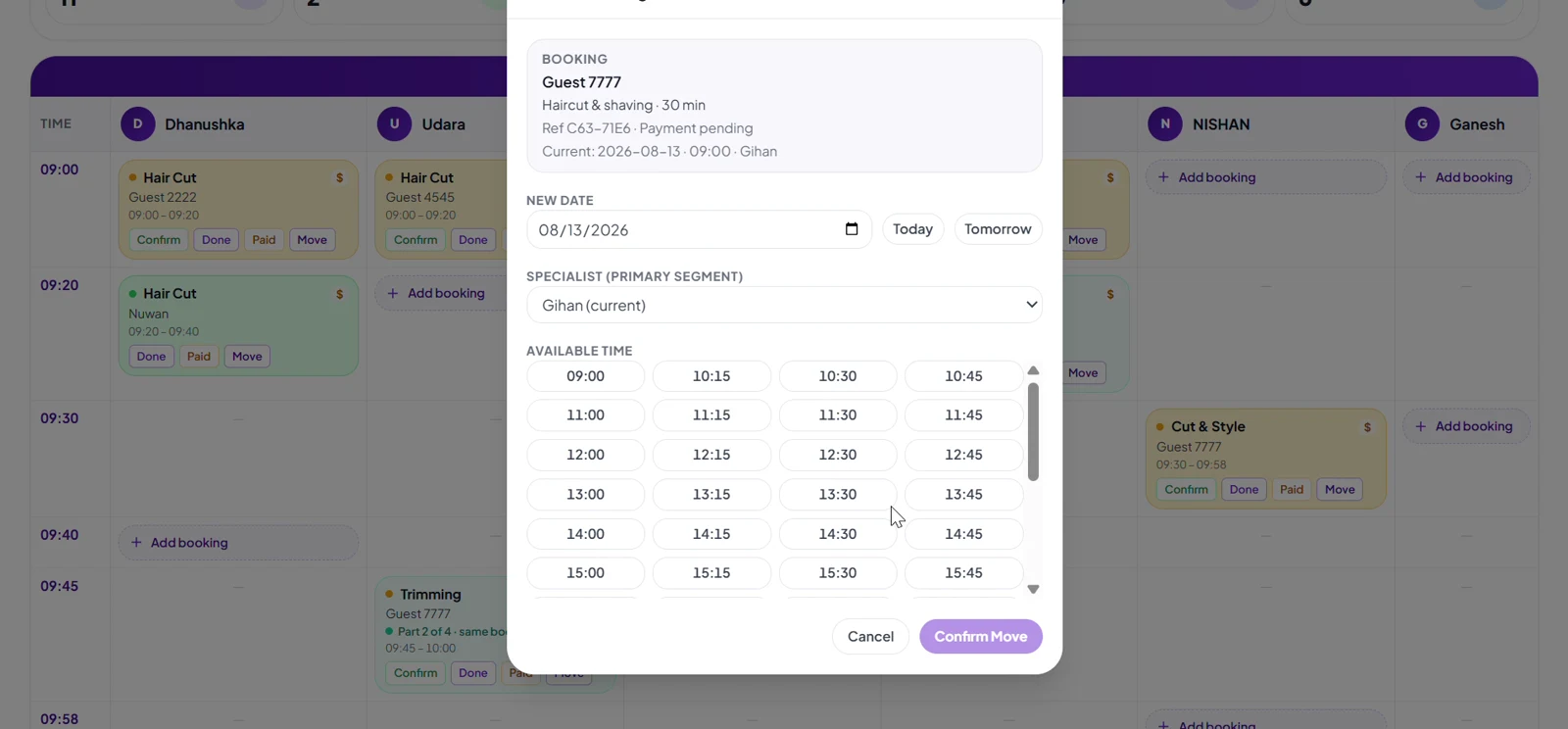Confirm the Cut & Style booking for Guest 7777

(1186, 490)
